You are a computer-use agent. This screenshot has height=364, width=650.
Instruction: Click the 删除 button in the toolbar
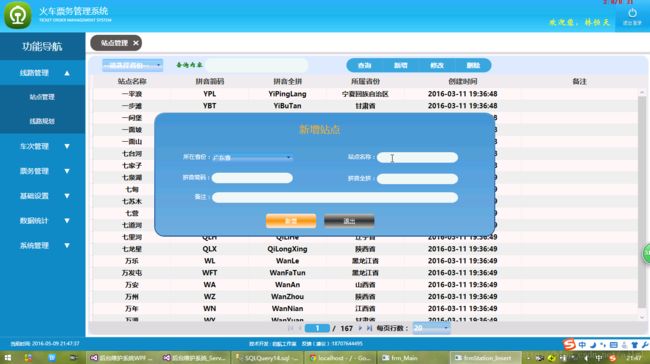pyautogui.click(x=473, y=65)
